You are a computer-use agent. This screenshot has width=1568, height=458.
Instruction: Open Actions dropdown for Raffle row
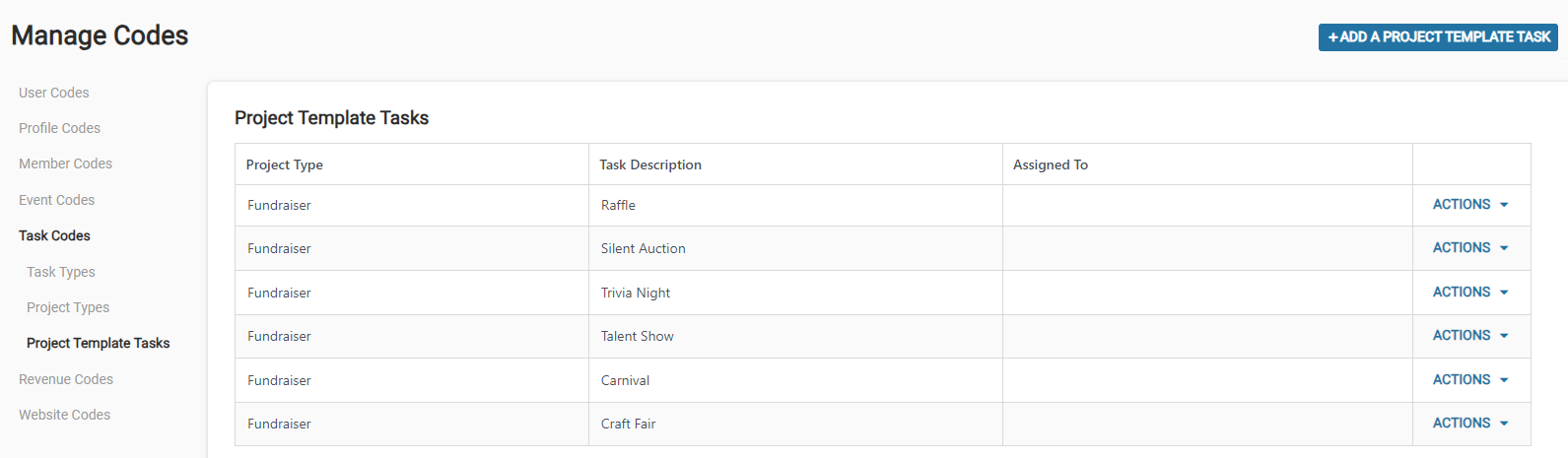point(1470,205)
